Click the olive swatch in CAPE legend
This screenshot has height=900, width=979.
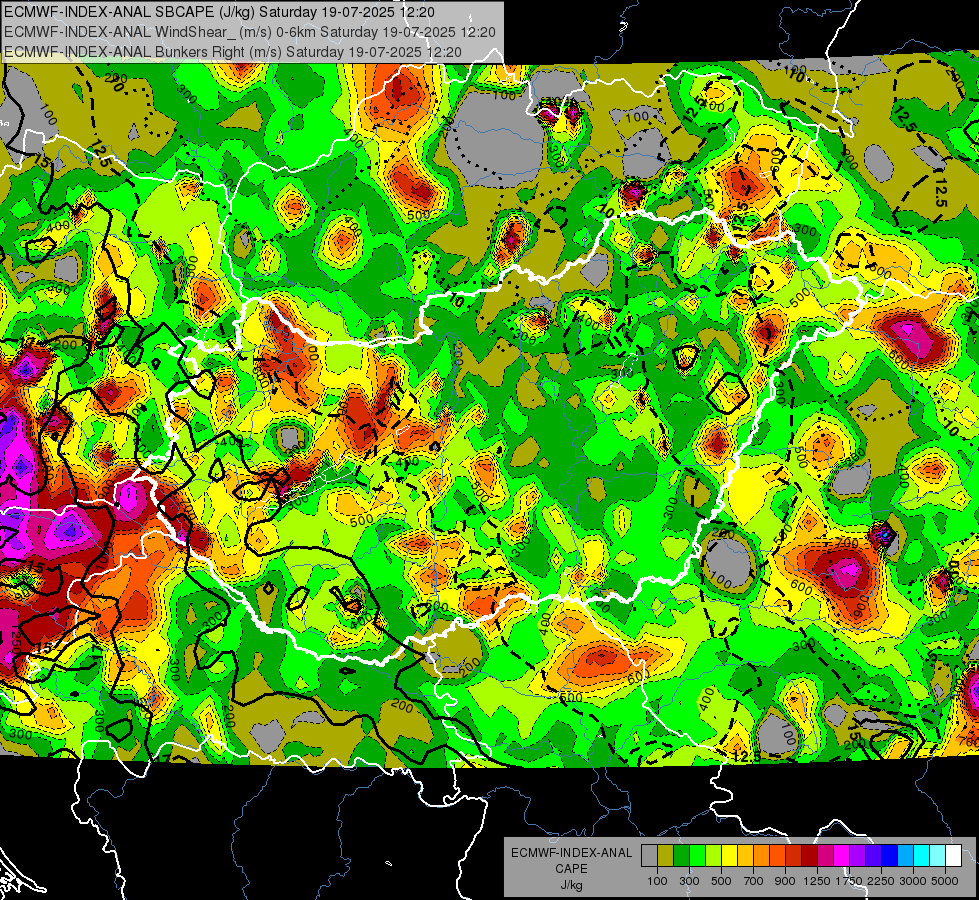tap(665, 855)
